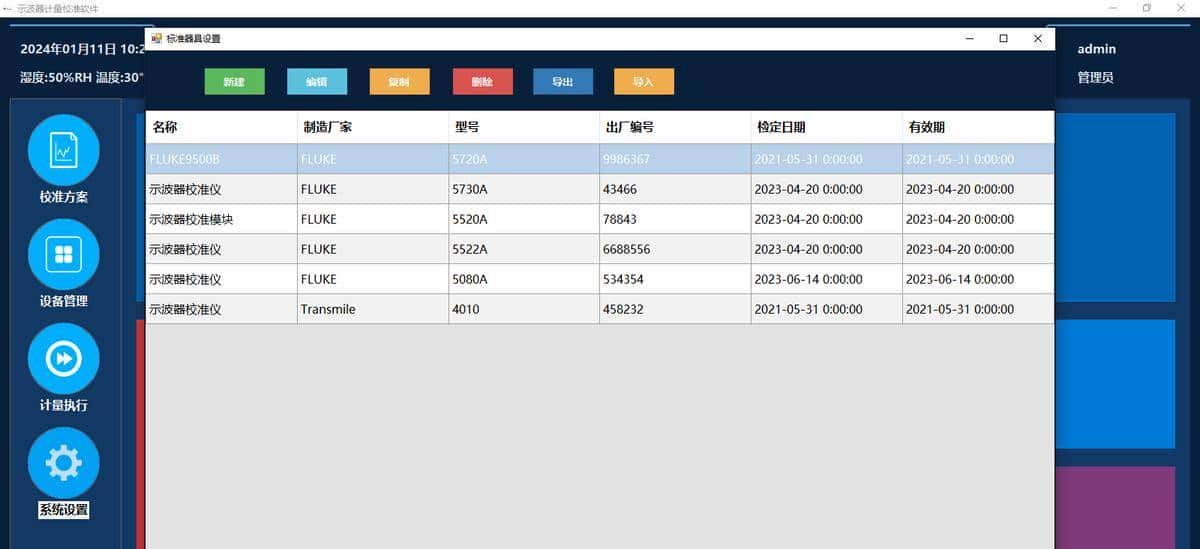1200x549 pixels.
Task: Click the admin username in main window
Action: point(1096,49)
